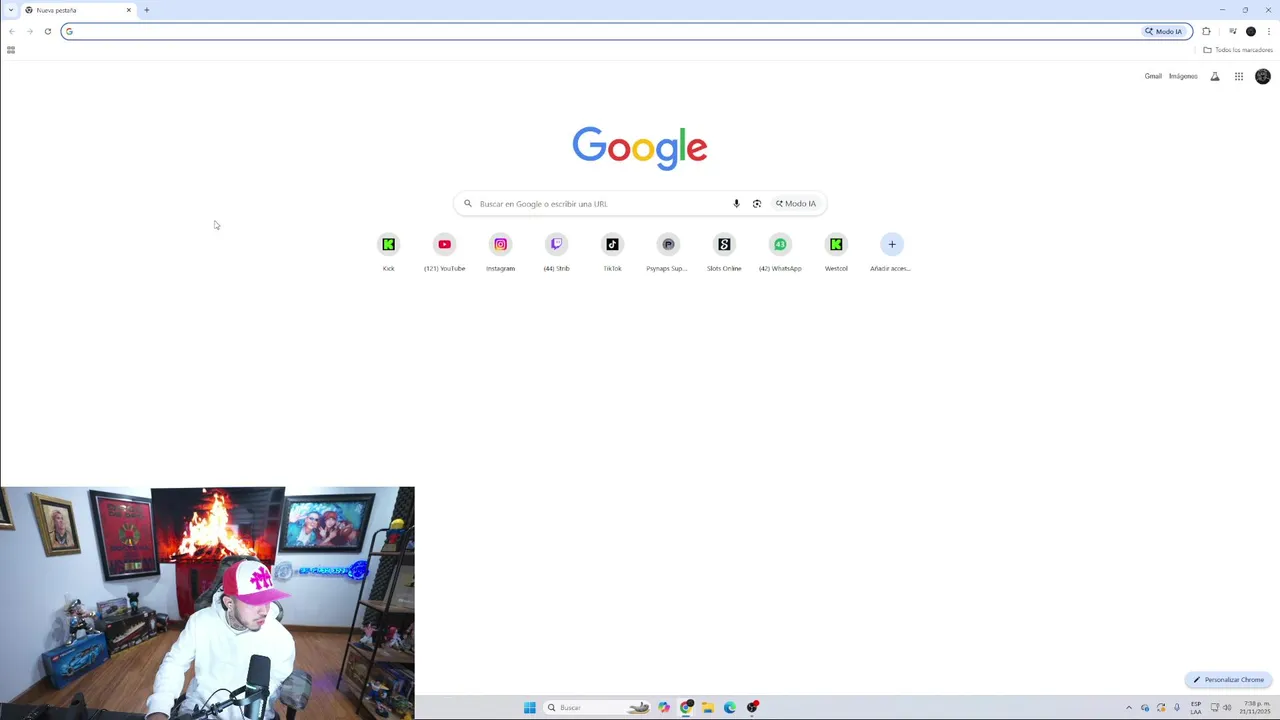The height and width of the screenshot is (720, 1280).
Task: Show hidden system tray icons
Action: tap(1129, 707)
